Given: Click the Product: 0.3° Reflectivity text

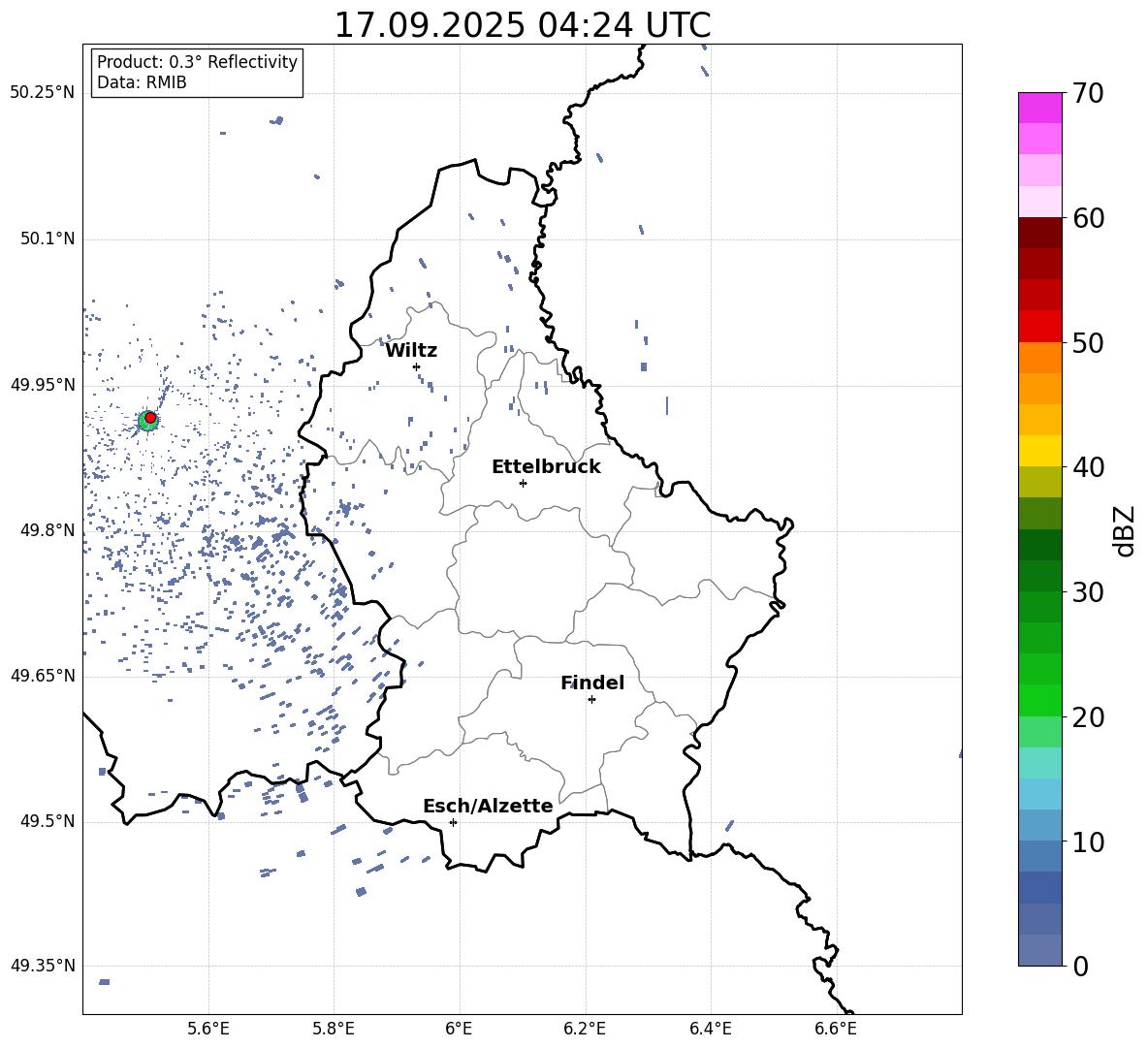Looking at the screenshot, I should pos(197,62).
